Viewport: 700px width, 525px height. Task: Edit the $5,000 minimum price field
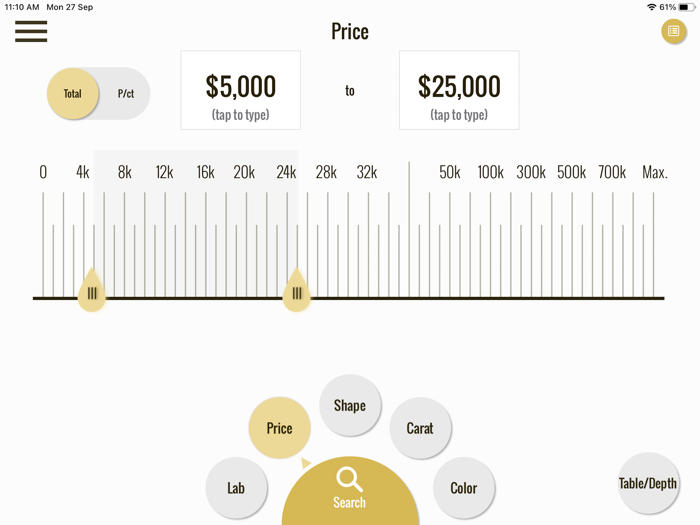240,91
